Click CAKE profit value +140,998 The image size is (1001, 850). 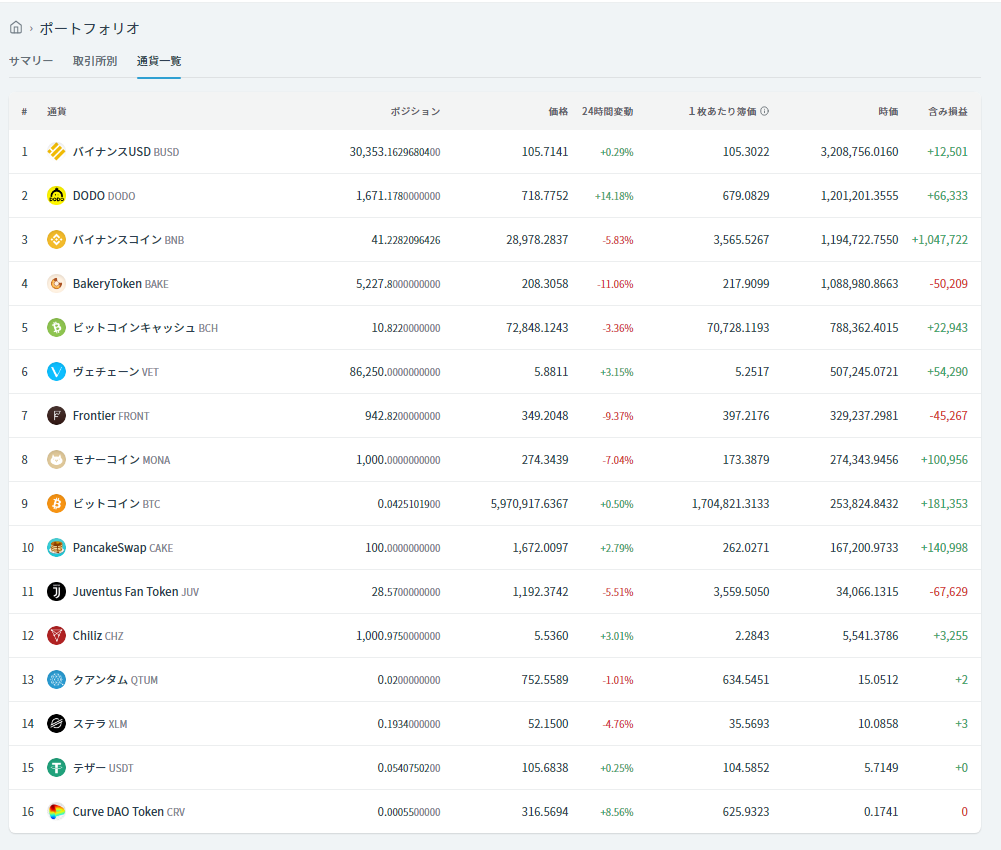pyautogui.click(x=944, y=549)
